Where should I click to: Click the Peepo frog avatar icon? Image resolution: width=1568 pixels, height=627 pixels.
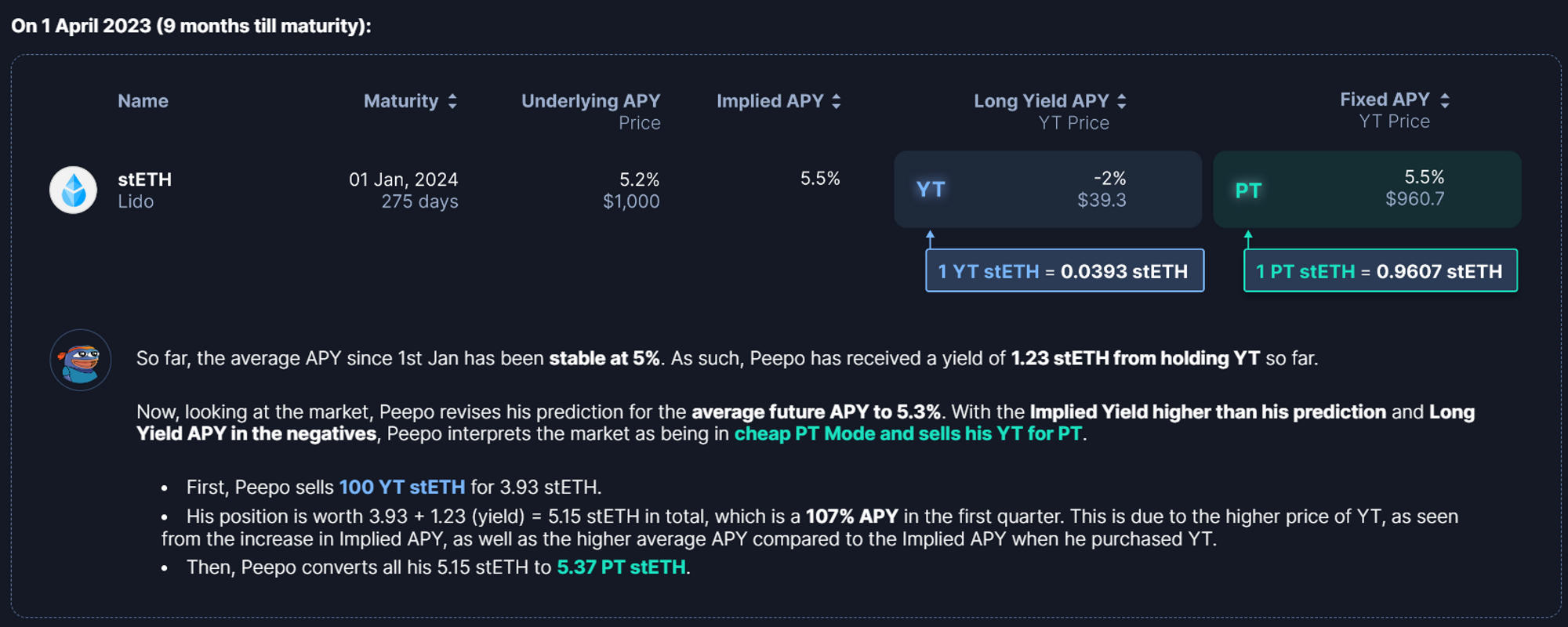(x=80, y=360)
